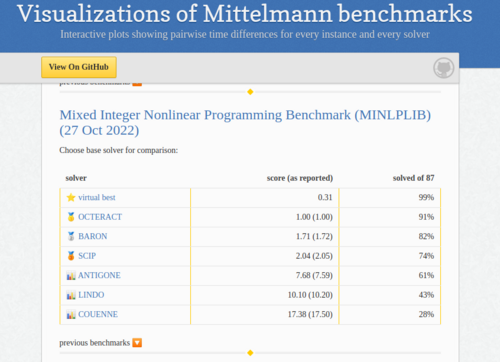The image size is (500, 362).
Task: Click the 'solved of 87' column header
Action: [x=413, y=178]
